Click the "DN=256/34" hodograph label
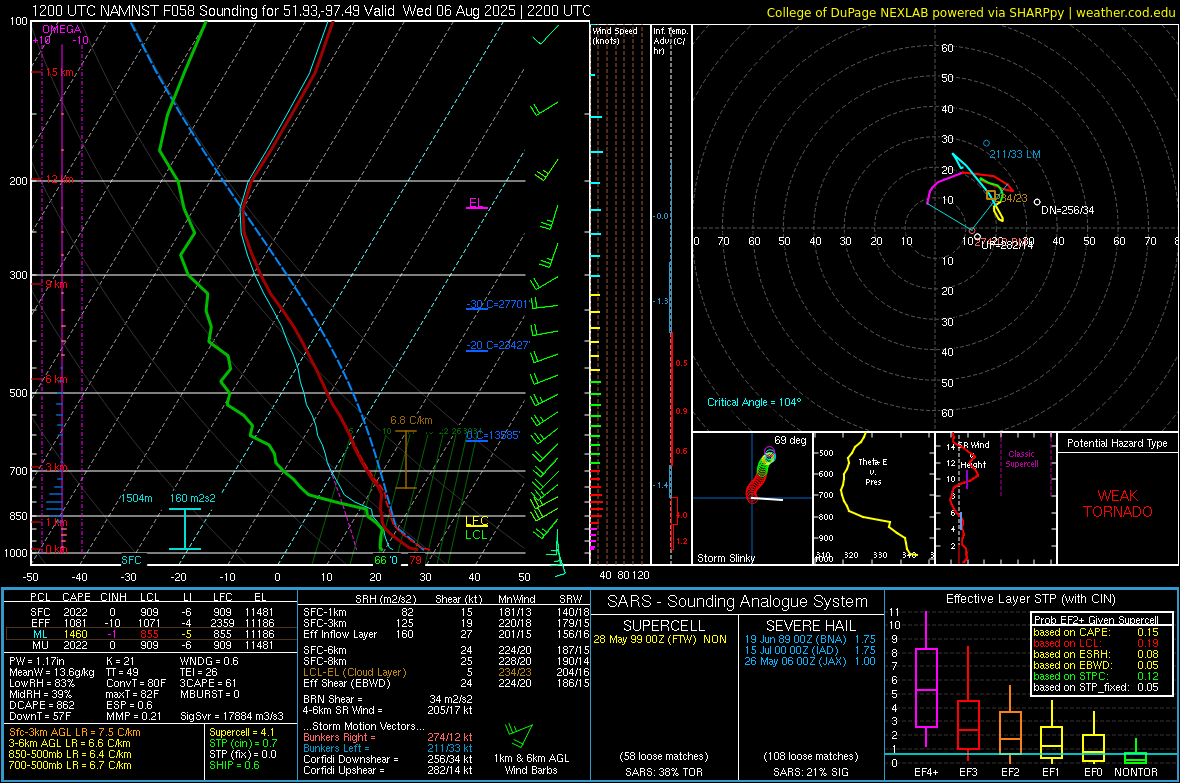The width and height of the screenshot is (1180, 783). (x=1067, y=210)
